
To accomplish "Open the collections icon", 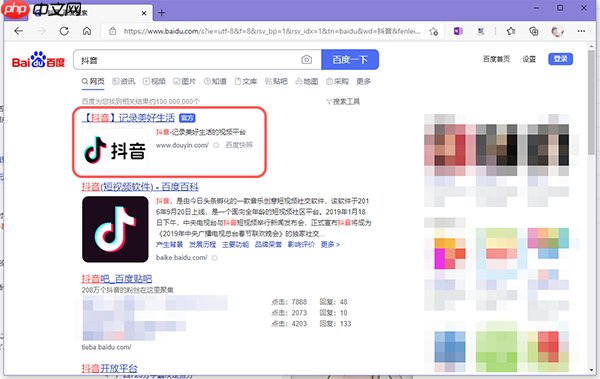I will (534, 31).
